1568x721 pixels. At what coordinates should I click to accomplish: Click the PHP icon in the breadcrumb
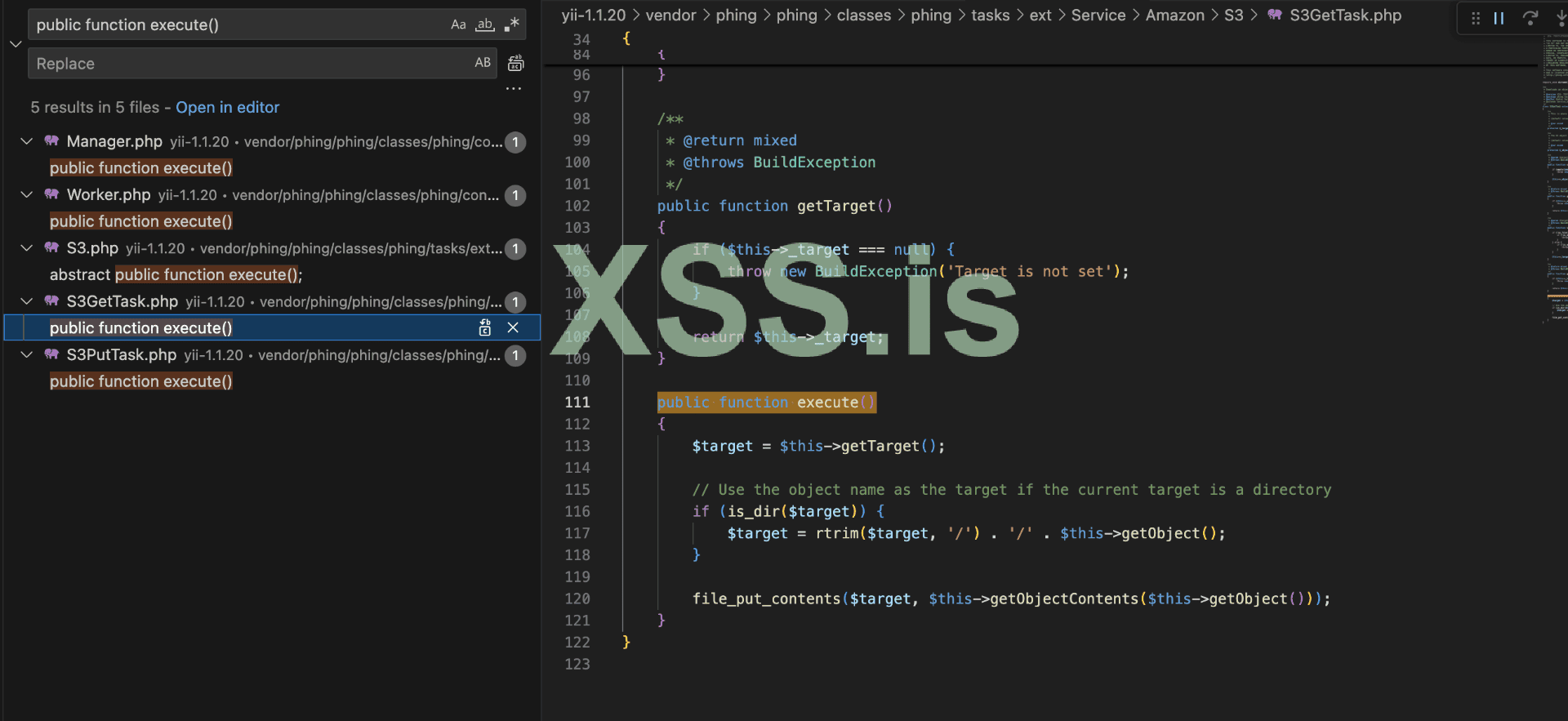click(1275, 15)
